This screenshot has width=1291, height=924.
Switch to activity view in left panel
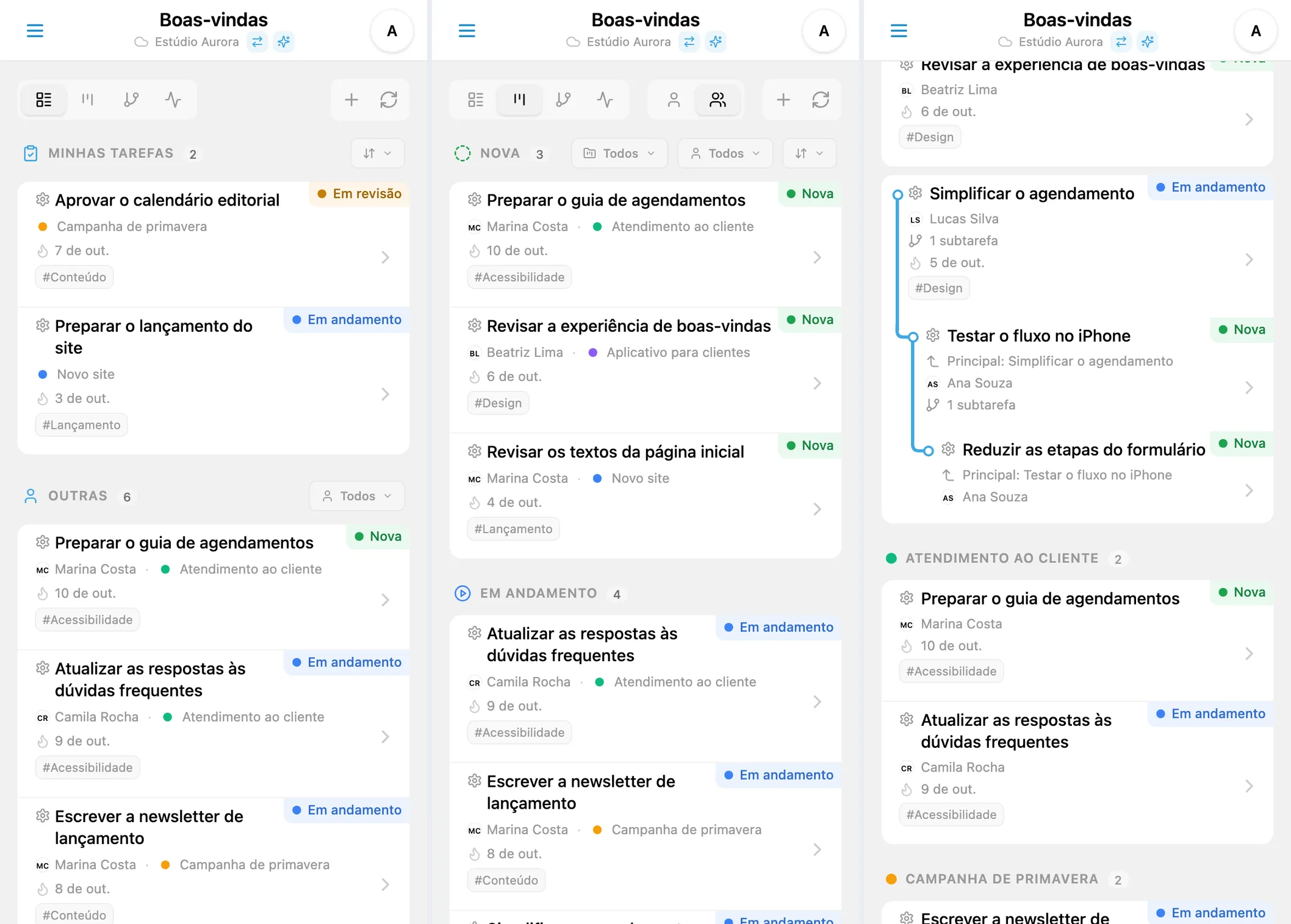click(173, 99)
